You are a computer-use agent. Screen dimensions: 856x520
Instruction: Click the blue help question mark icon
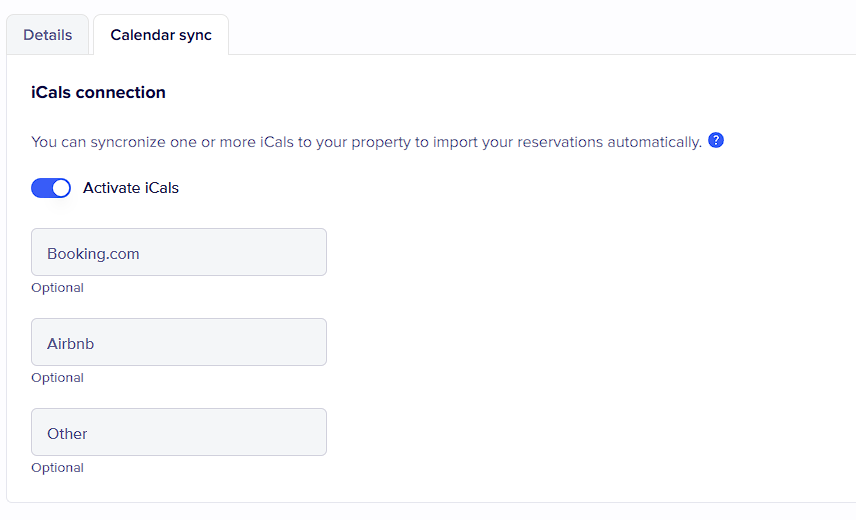716,141
